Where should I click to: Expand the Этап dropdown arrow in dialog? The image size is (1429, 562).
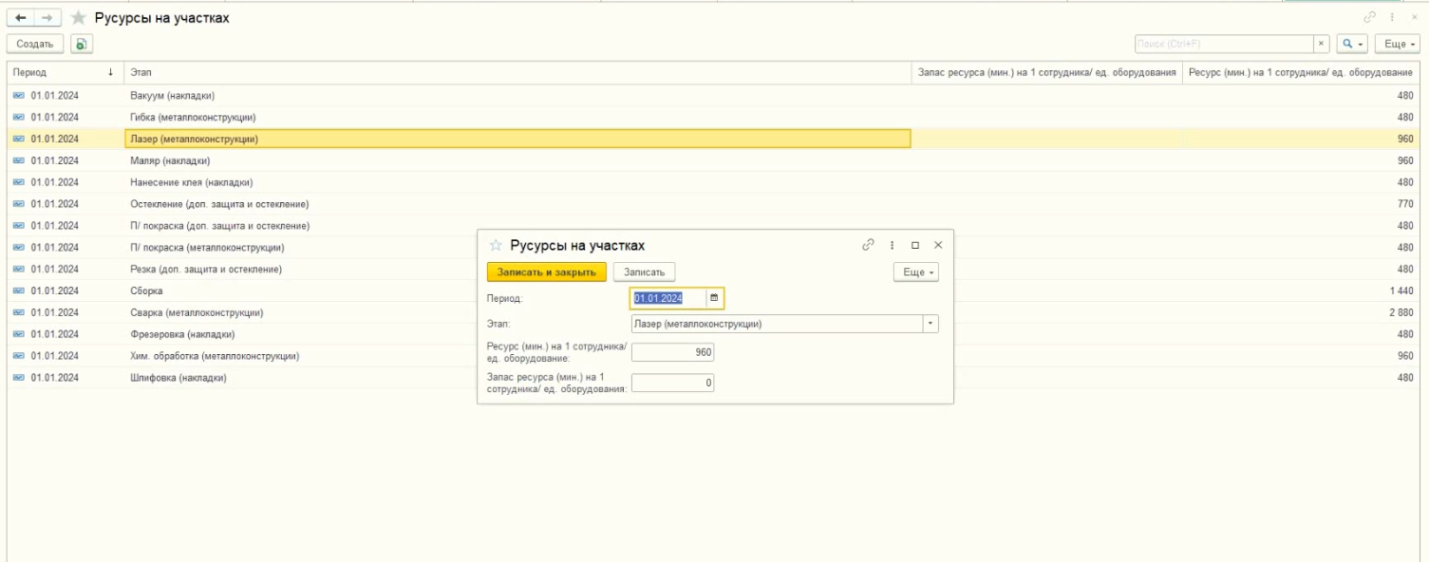931,324
